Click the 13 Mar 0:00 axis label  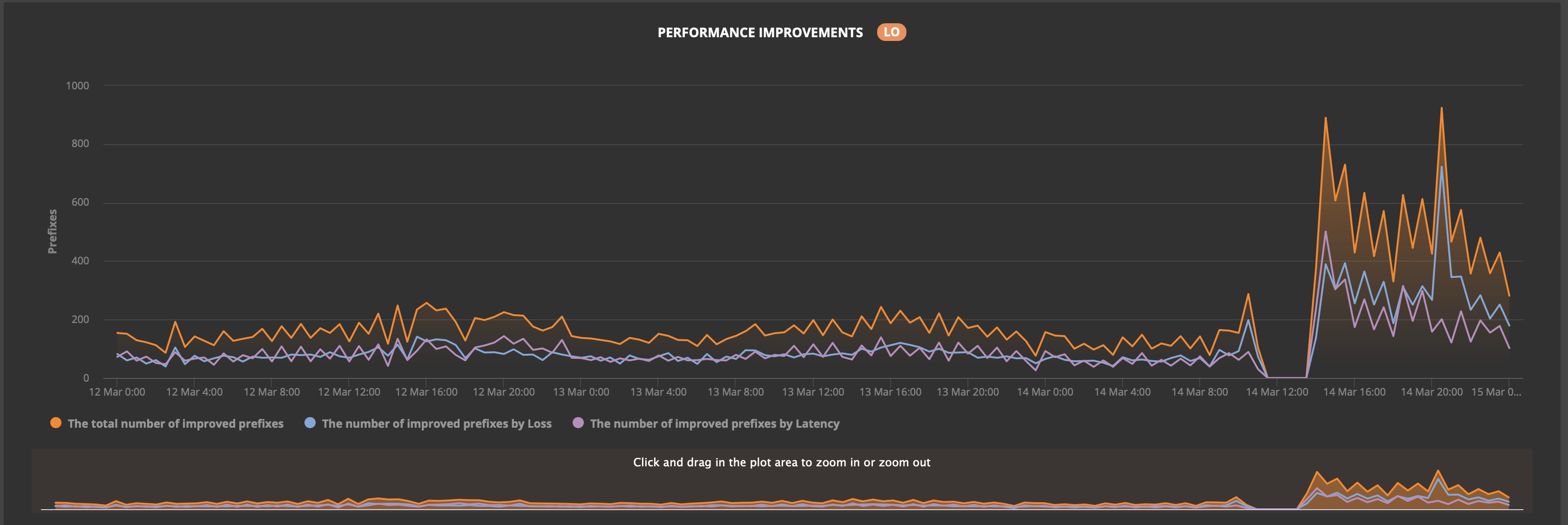point(581,392)
